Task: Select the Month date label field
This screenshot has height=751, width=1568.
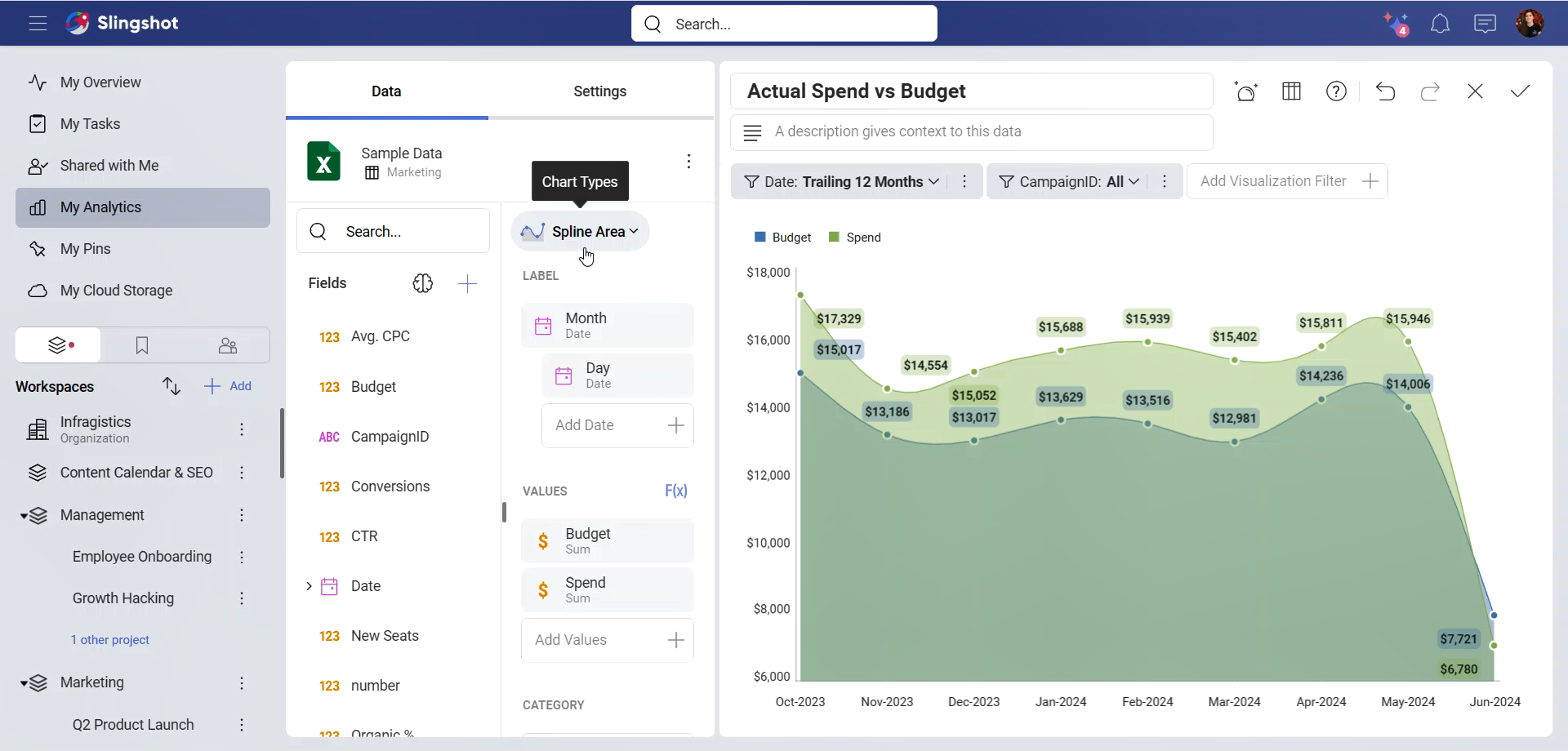Action: pyautogui.click(x=608, y=325)
